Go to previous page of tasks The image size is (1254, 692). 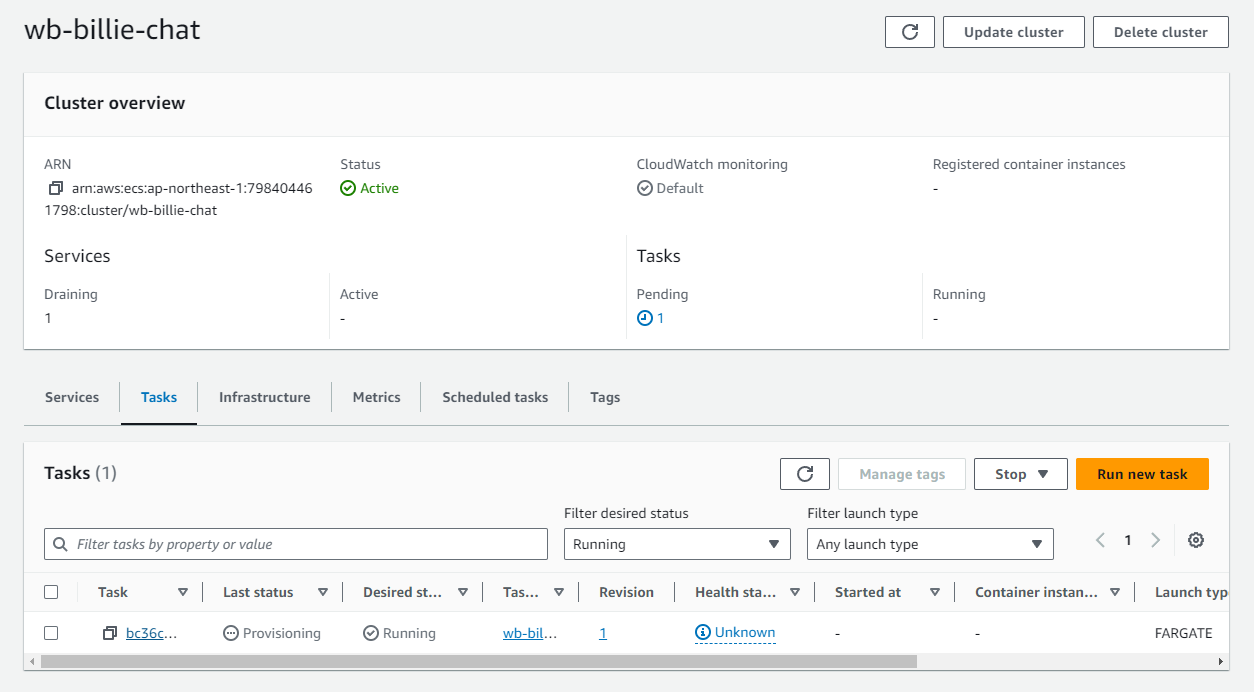(x=1100, y=540)
